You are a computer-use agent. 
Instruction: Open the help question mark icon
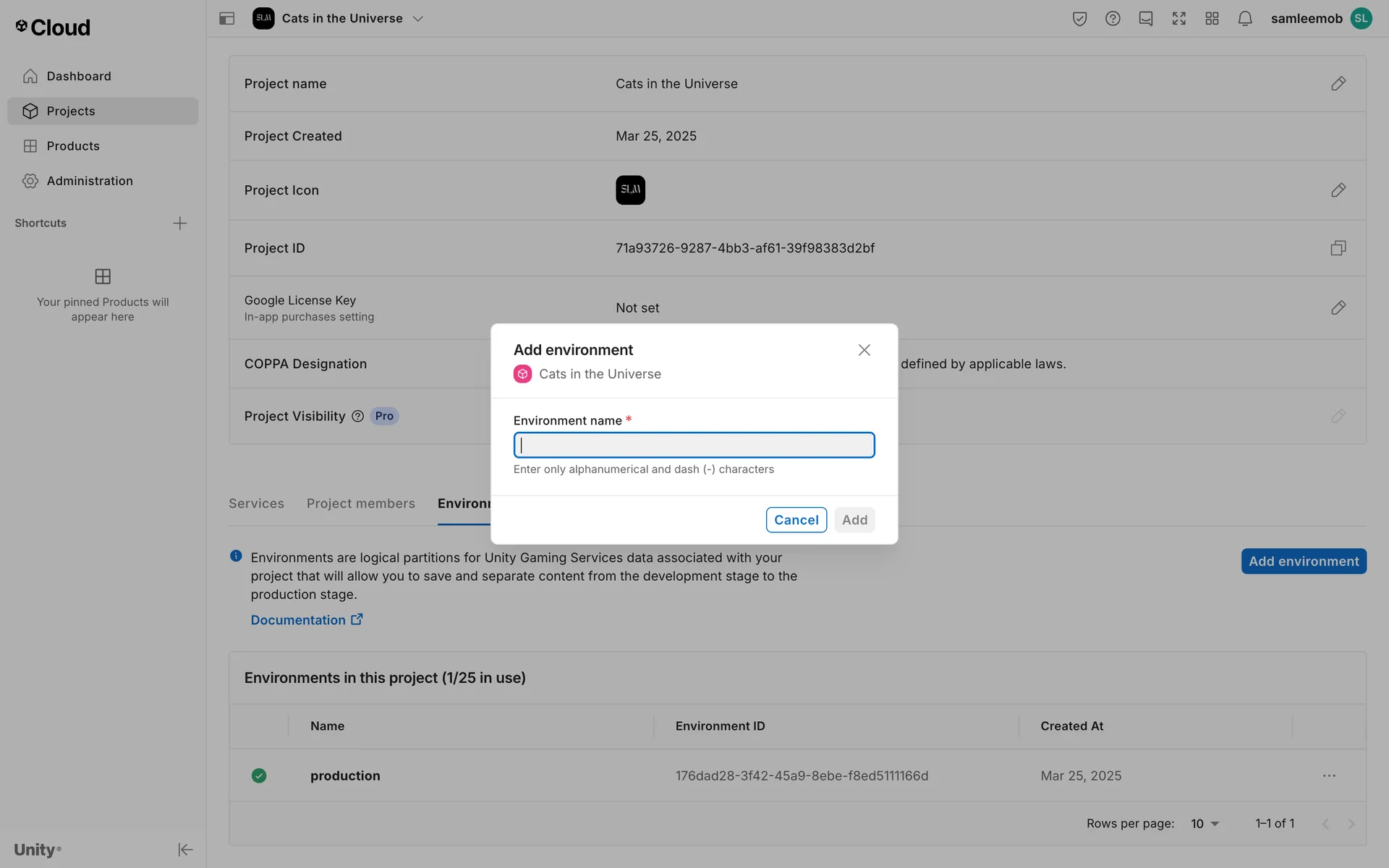(1113, 19)
